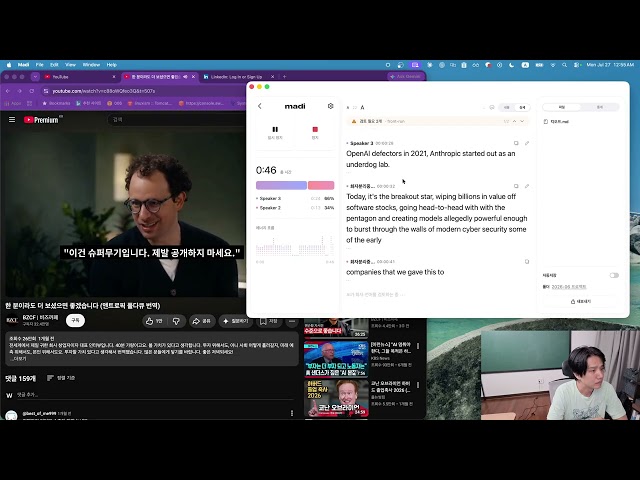
Task: Like the YouTube video
Action: pos(154,322)
